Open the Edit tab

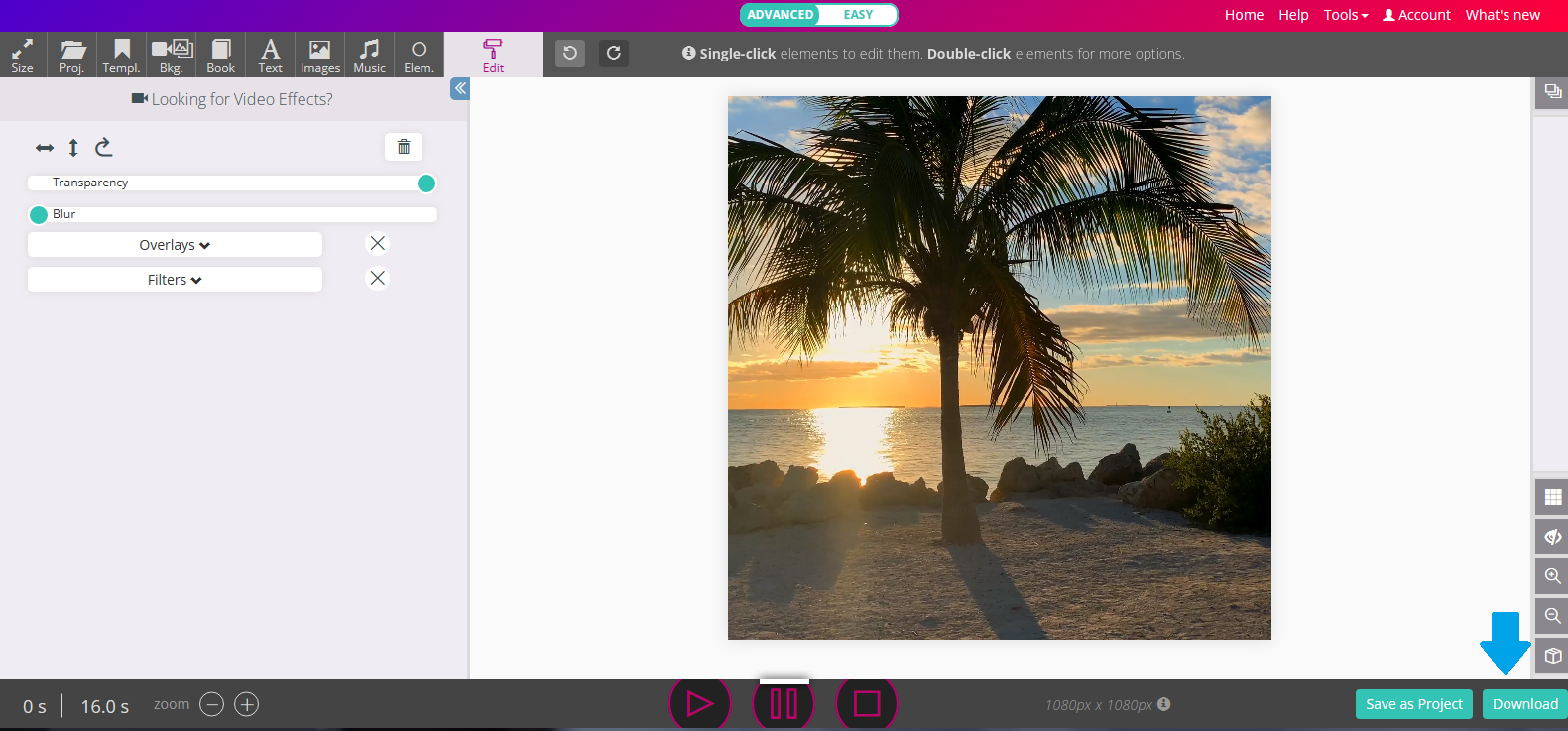(x=493, y=56)
